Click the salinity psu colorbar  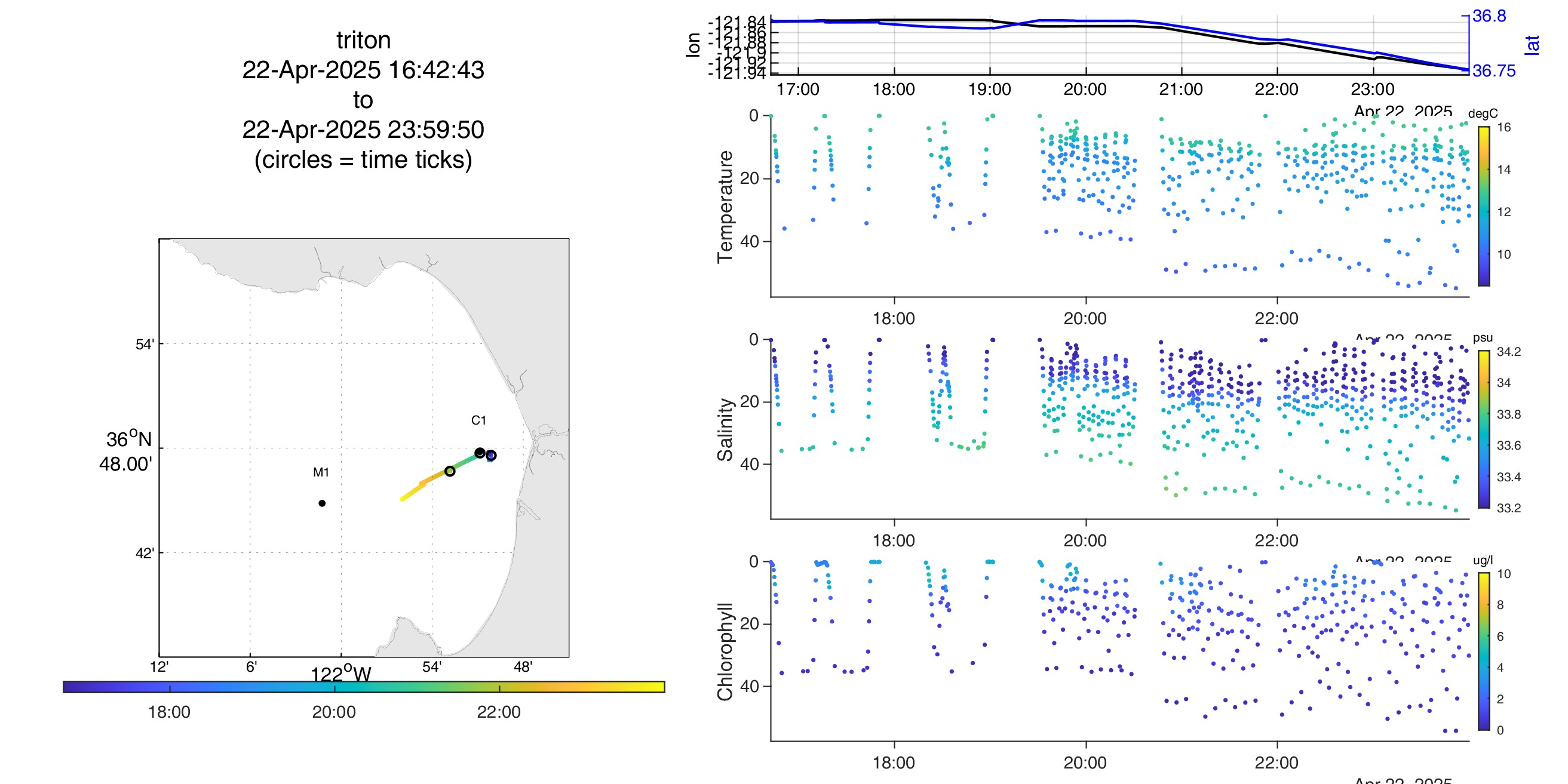pyautogui.click(x=1484, y=430)
